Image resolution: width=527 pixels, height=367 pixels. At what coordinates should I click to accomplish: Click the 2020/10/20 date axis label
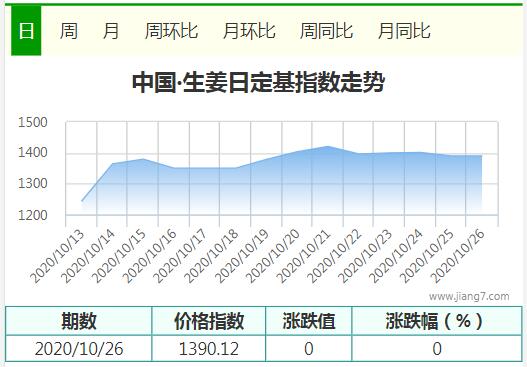tap(273, 256)
